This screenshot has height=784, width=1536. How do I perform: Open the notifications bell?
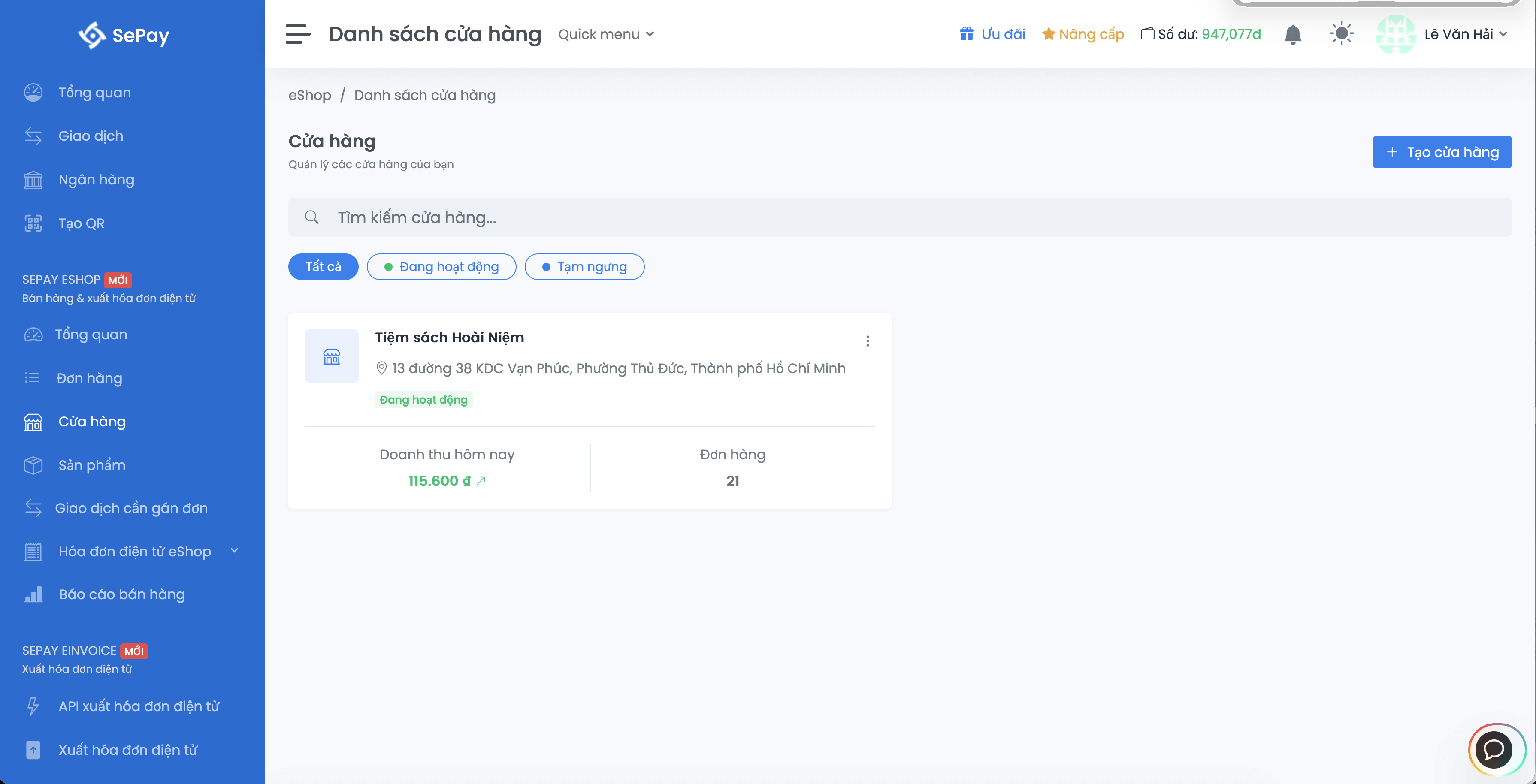pyautogui.click(x=1292, y=34)
